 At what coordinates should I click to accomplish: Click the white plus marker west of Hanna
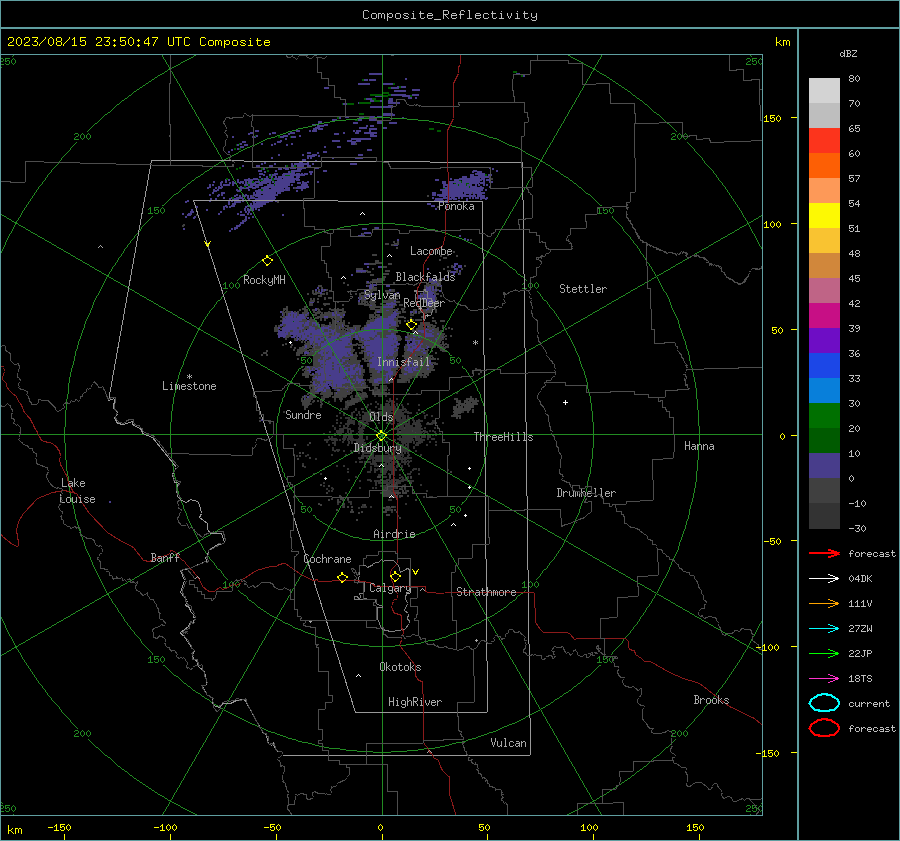tap(565, 402)
